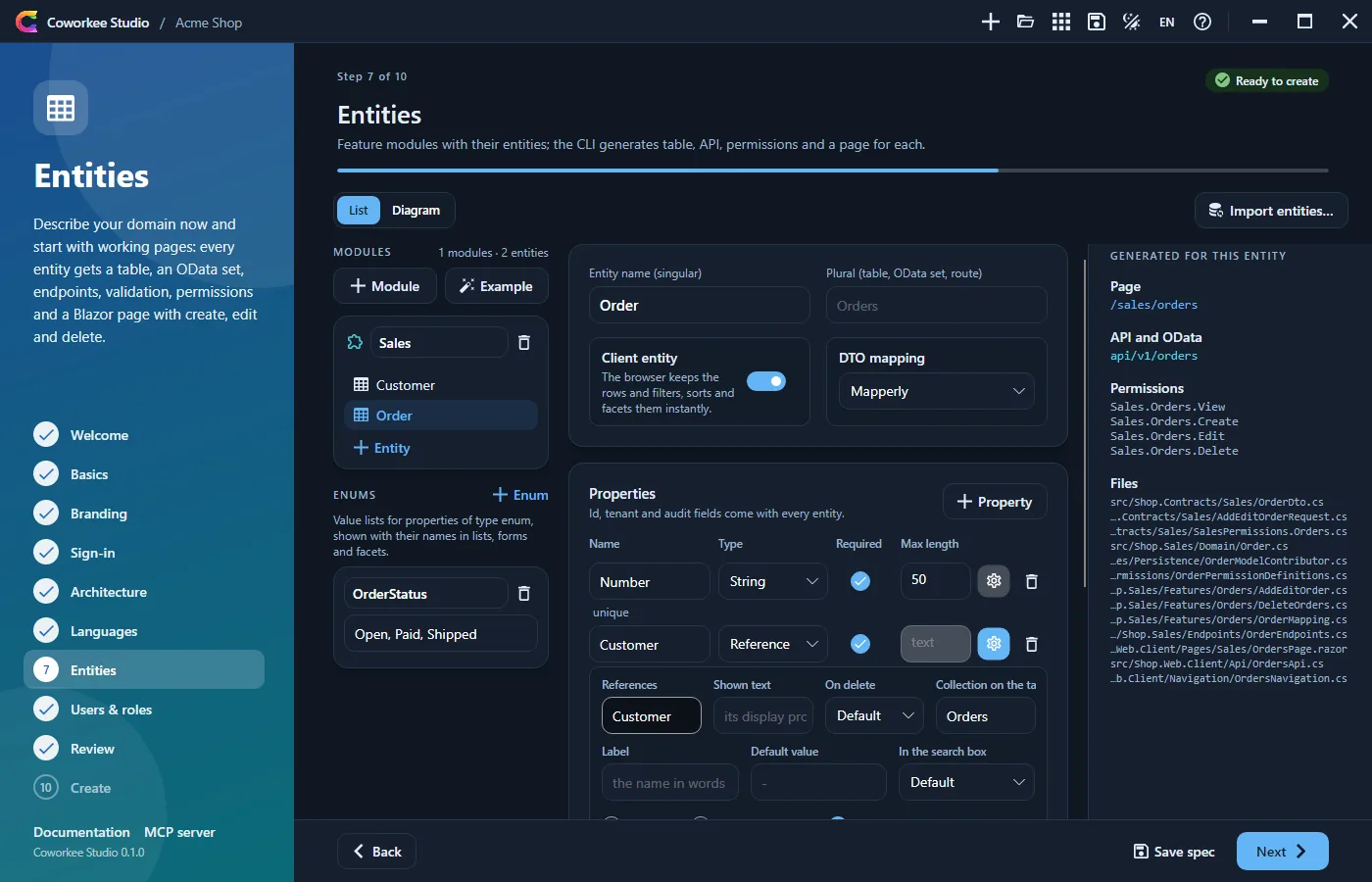Add a new Property
This screenshot has width=1372, height=882.
[x=995, y=502]
